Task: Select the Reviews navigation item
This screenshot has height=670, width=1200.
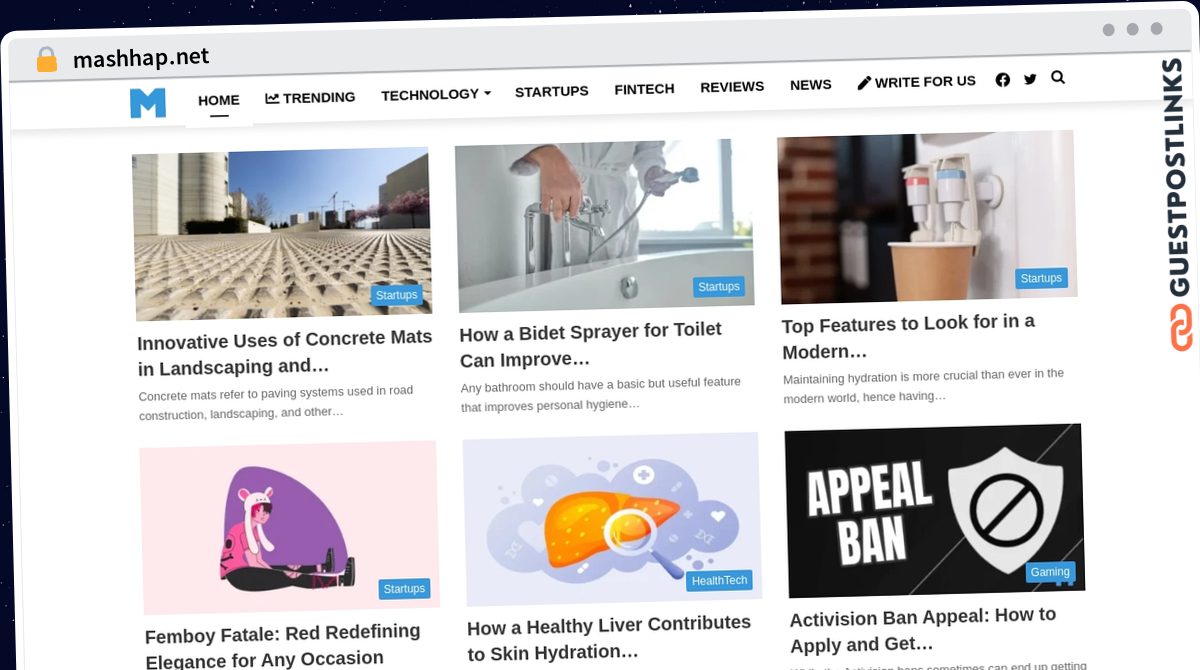Action: [732, 87]
